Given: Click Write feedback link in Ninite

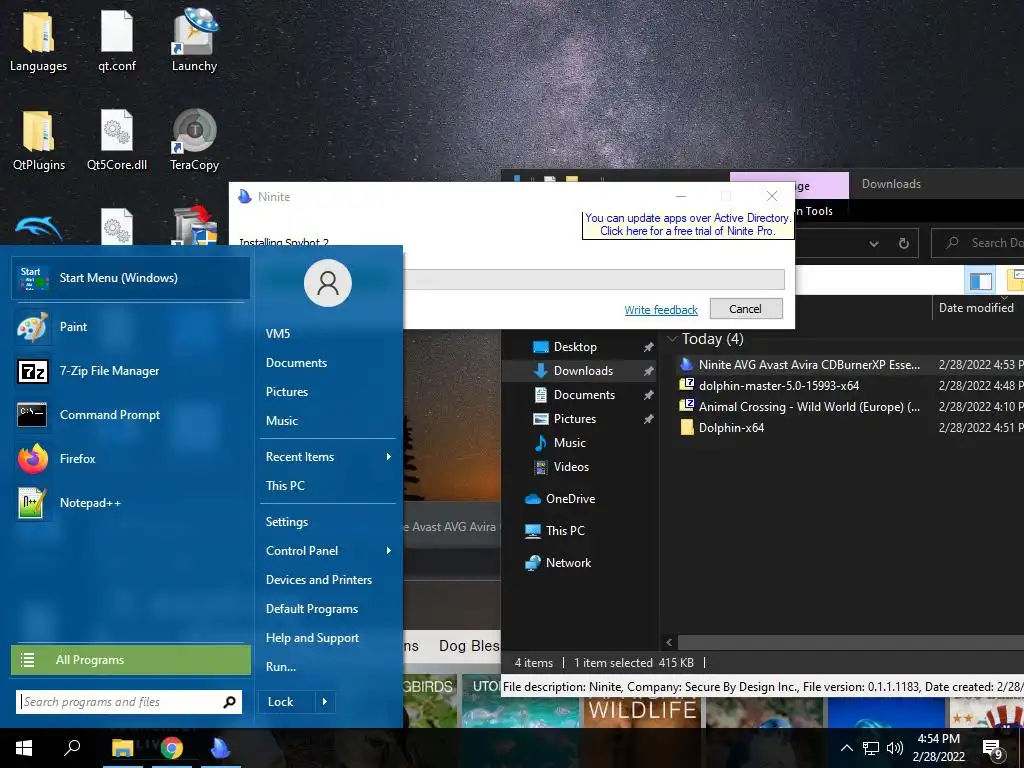Looking at the screenshot, I should 661,310.
